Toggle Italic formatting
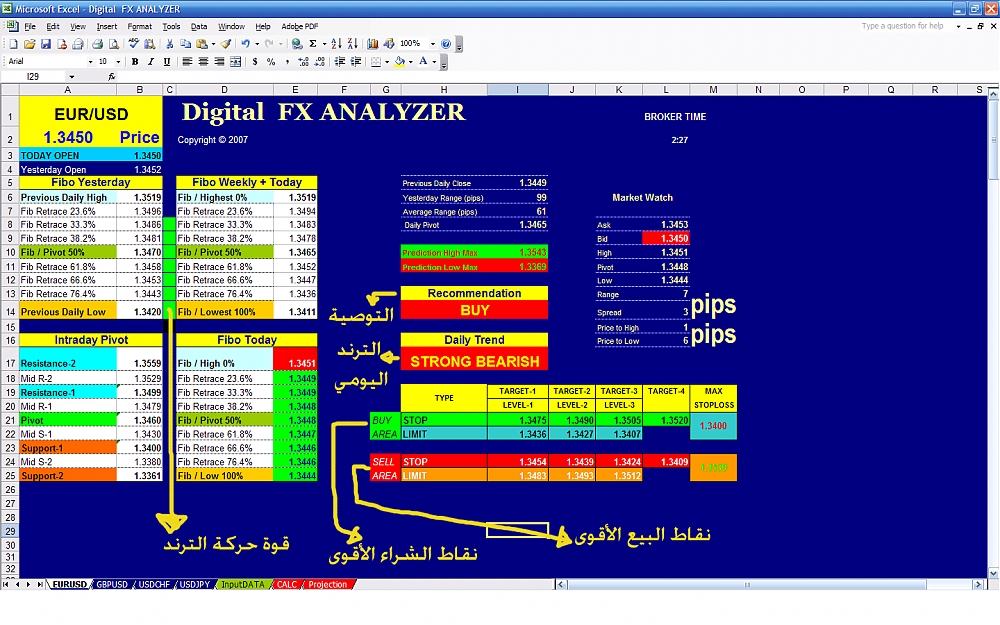This screenshot has height=625, width=1000. [151, 62]
